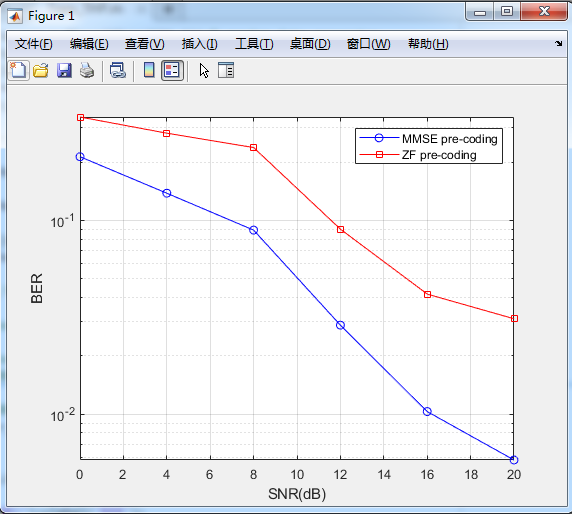This screenshot has width=572, height=514.
Task: Click the dock figure arrow at menu bar end
Action: pos(559,44)
